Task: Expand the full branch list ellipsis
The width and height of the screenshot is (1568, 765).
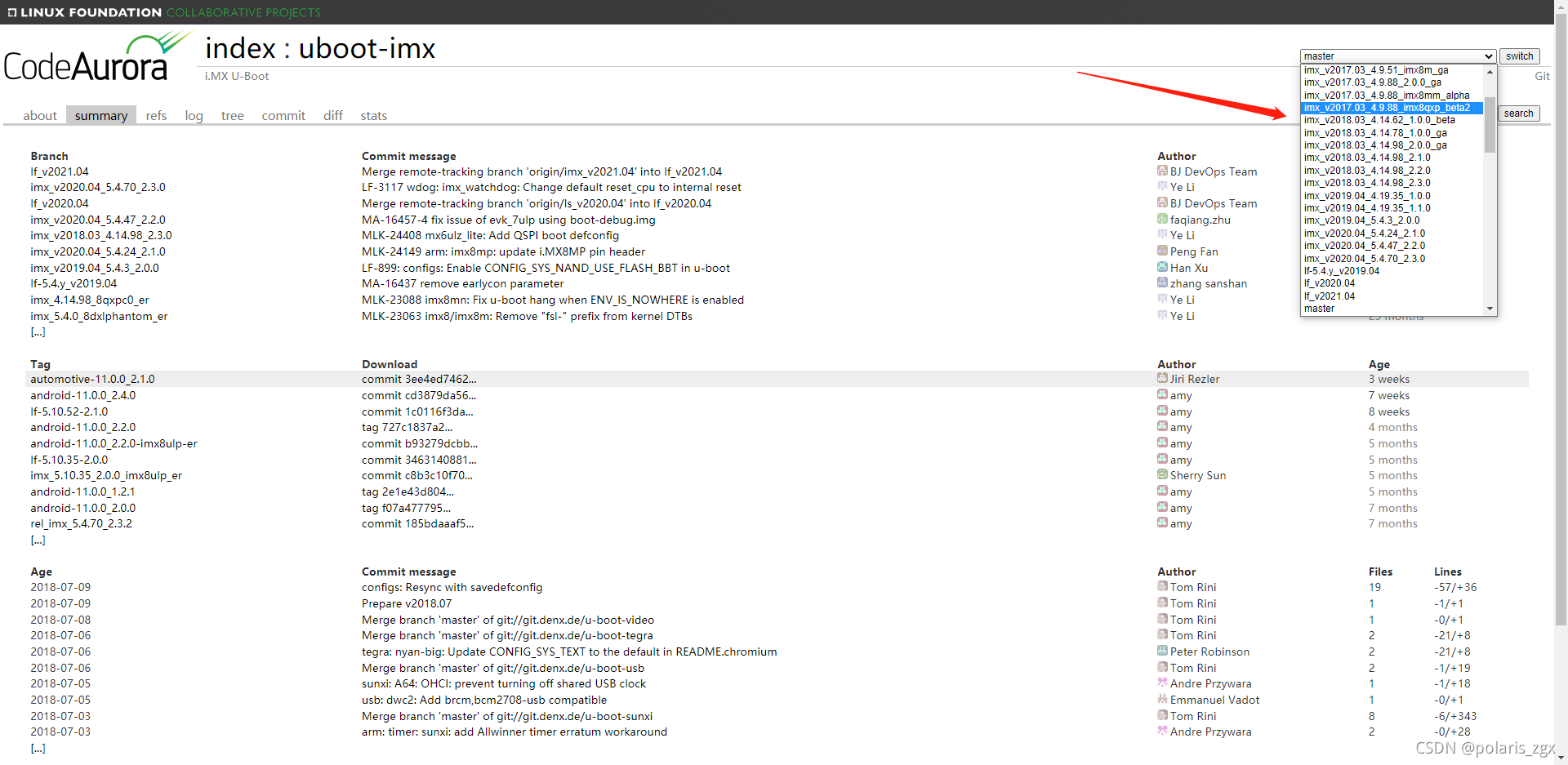Action: 38,332
